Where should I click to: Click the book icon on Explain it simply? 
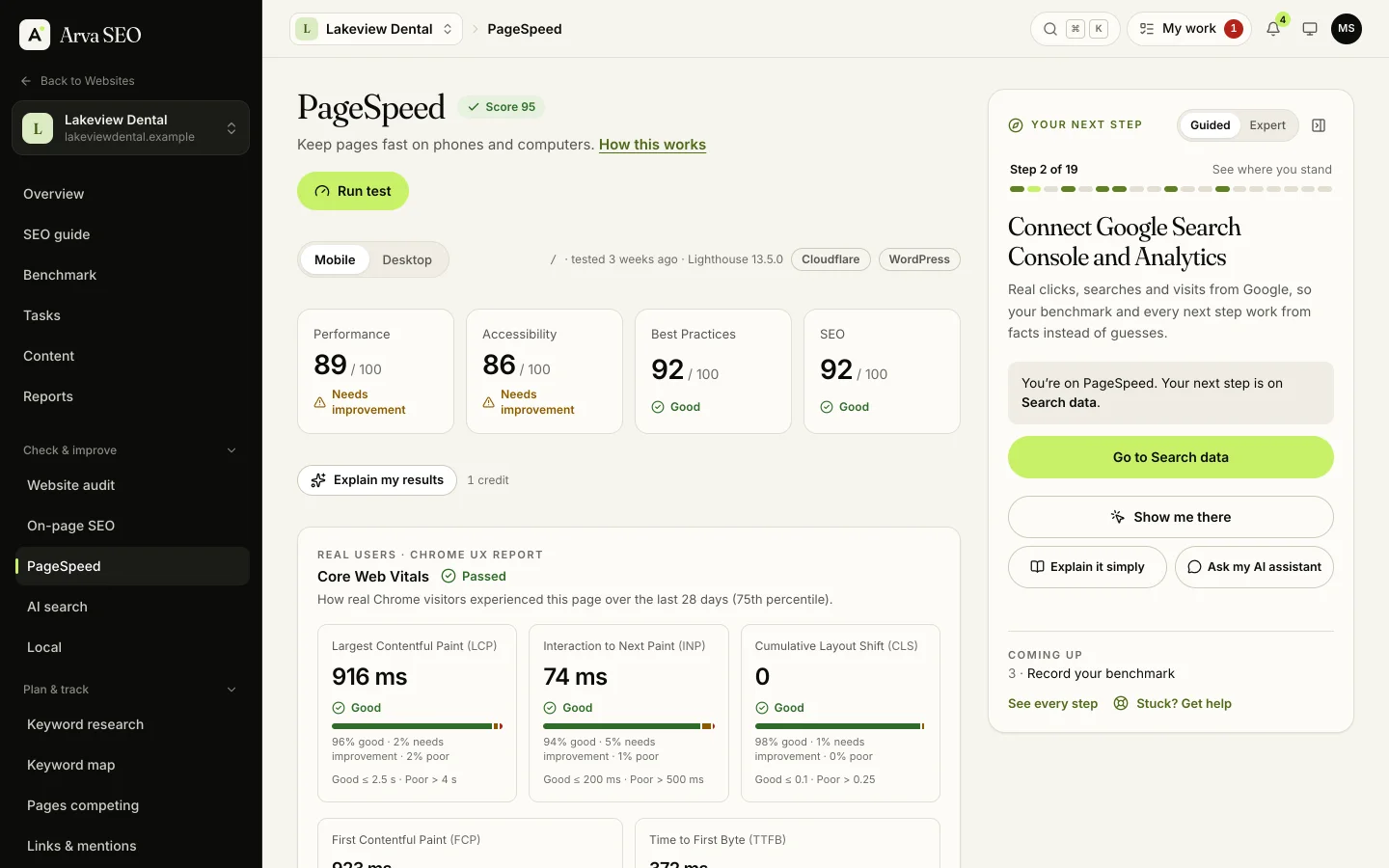pyautogui.click(x=1037, y=567)
